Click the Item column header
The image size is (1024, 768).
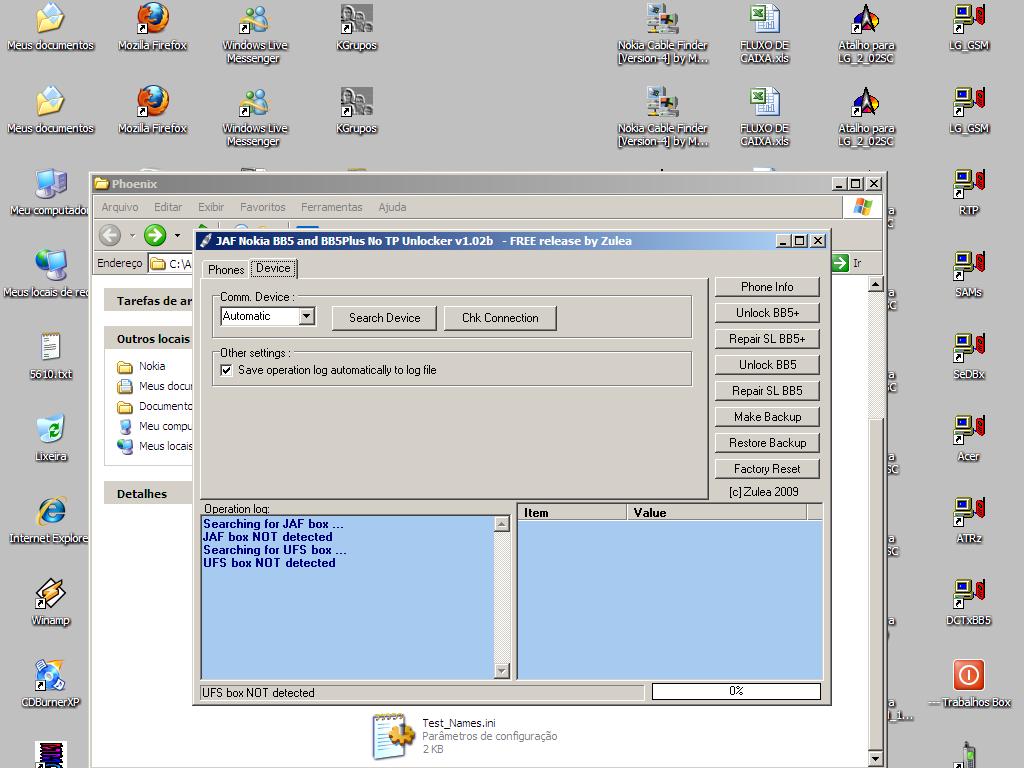pyautogui.click(x=572, y=513)
